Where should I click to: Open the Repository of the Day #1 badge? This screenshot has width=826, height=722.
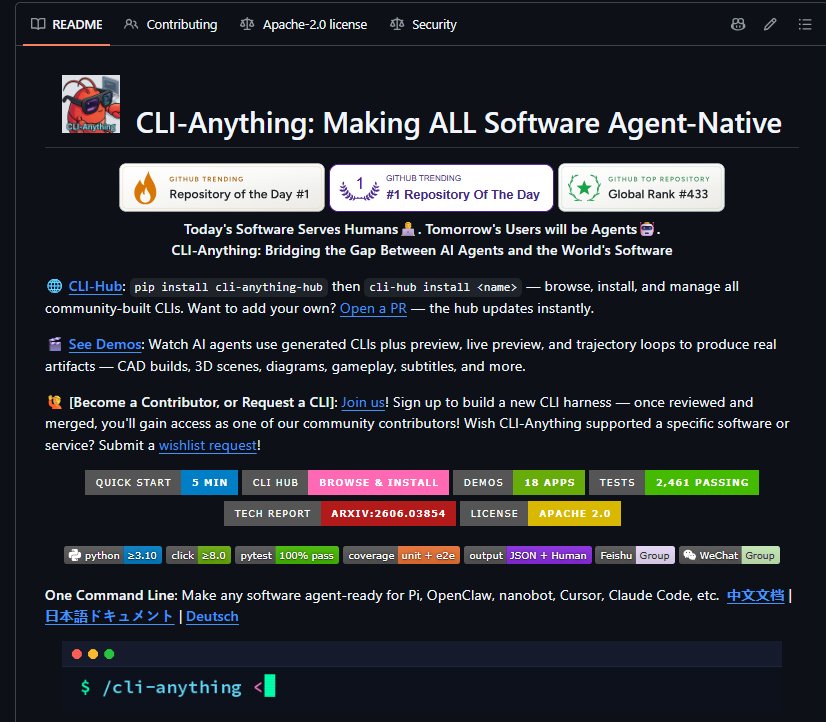222,187
